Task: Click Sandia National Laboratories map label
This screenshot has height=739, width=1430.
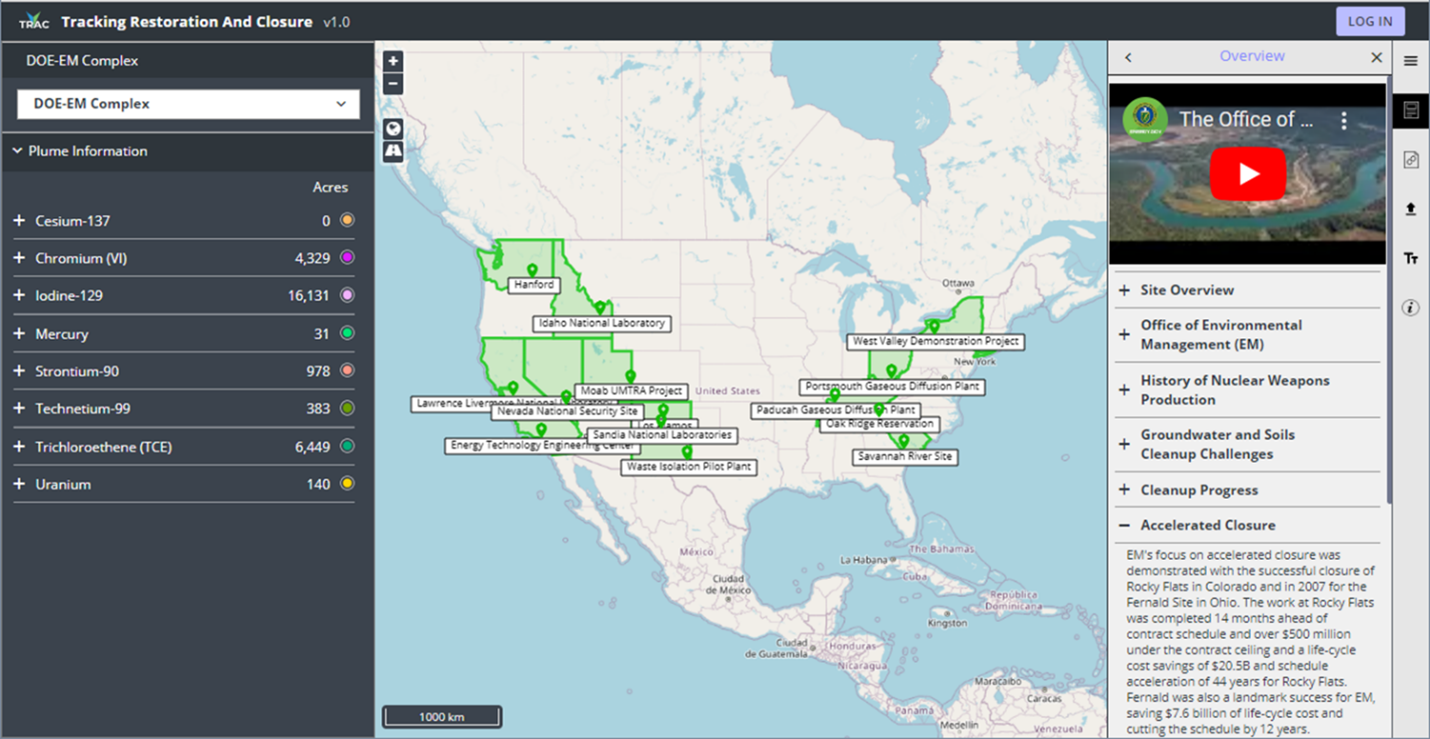Action: 663,435
